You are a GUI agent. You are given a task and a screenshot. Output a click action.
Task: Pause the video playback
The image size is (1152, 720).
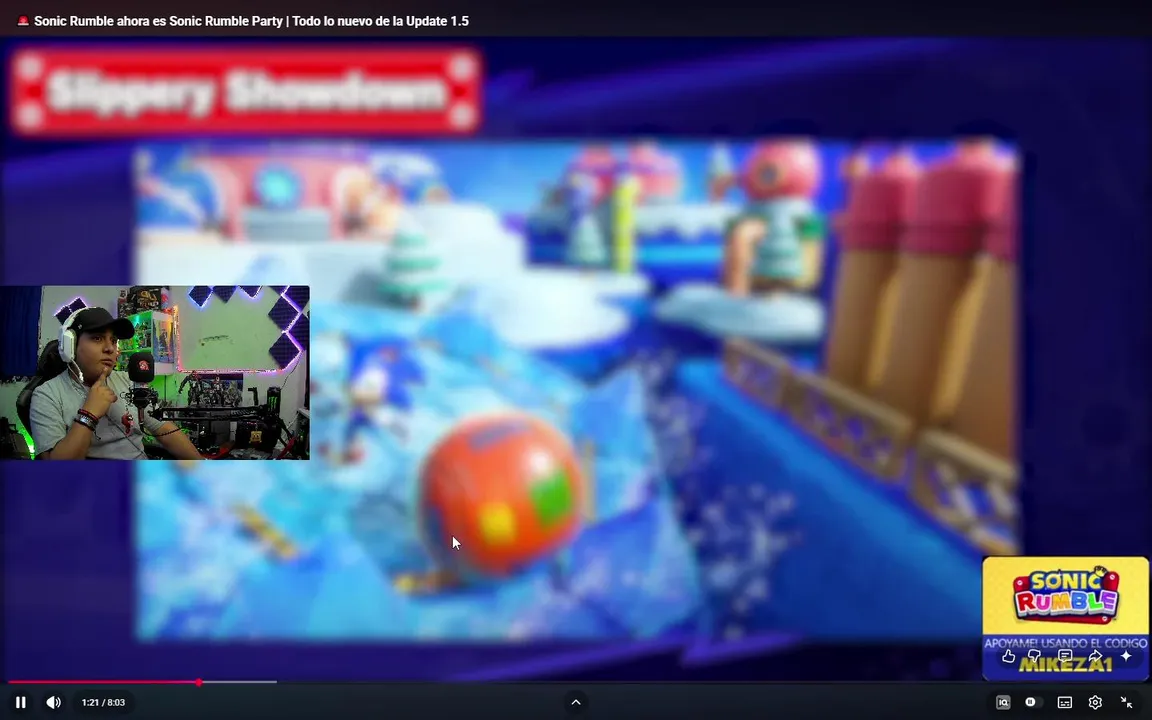(x=21, y=702)
